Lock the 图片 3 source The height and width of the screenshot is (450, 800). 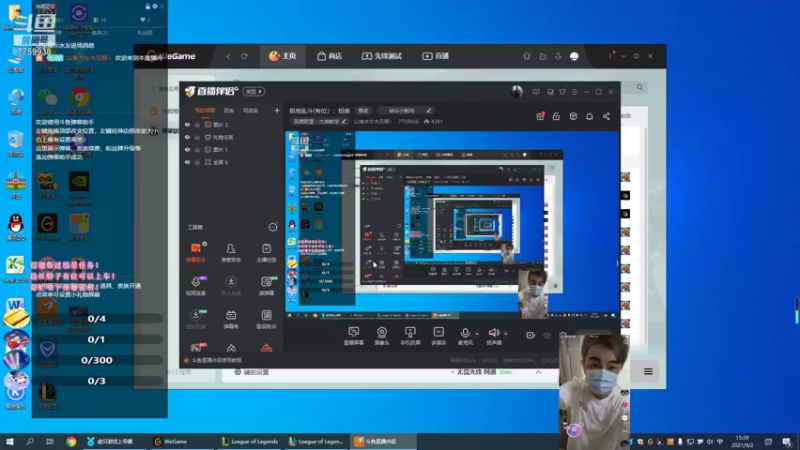[x=197, y=124]
